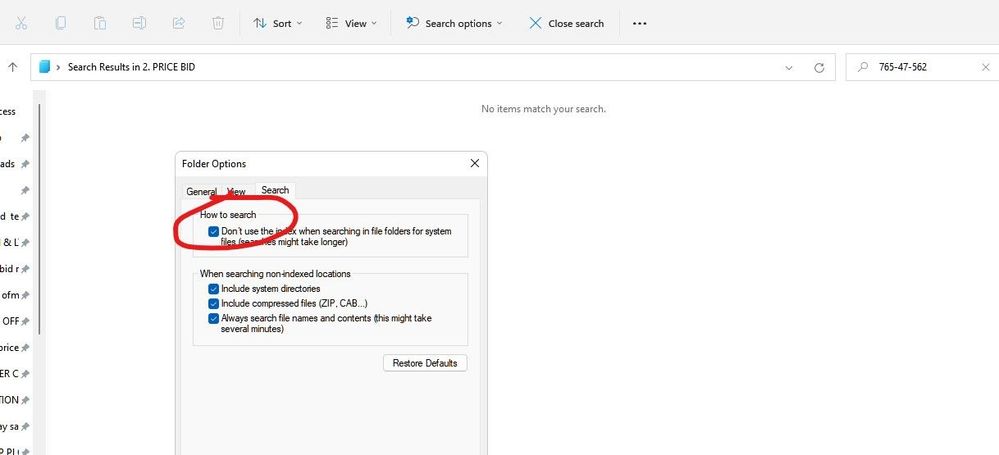
Task: Close the Folder Options dialog
Action: coord(475,164)
